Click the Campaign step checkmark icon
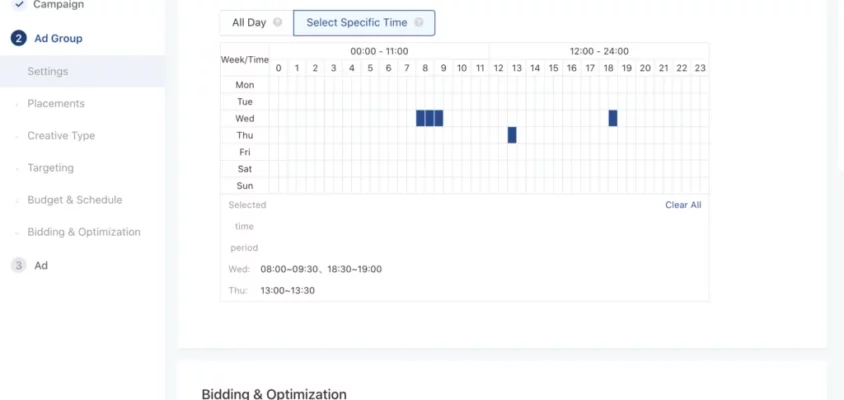Screen dimensions: 844x400 18,5
